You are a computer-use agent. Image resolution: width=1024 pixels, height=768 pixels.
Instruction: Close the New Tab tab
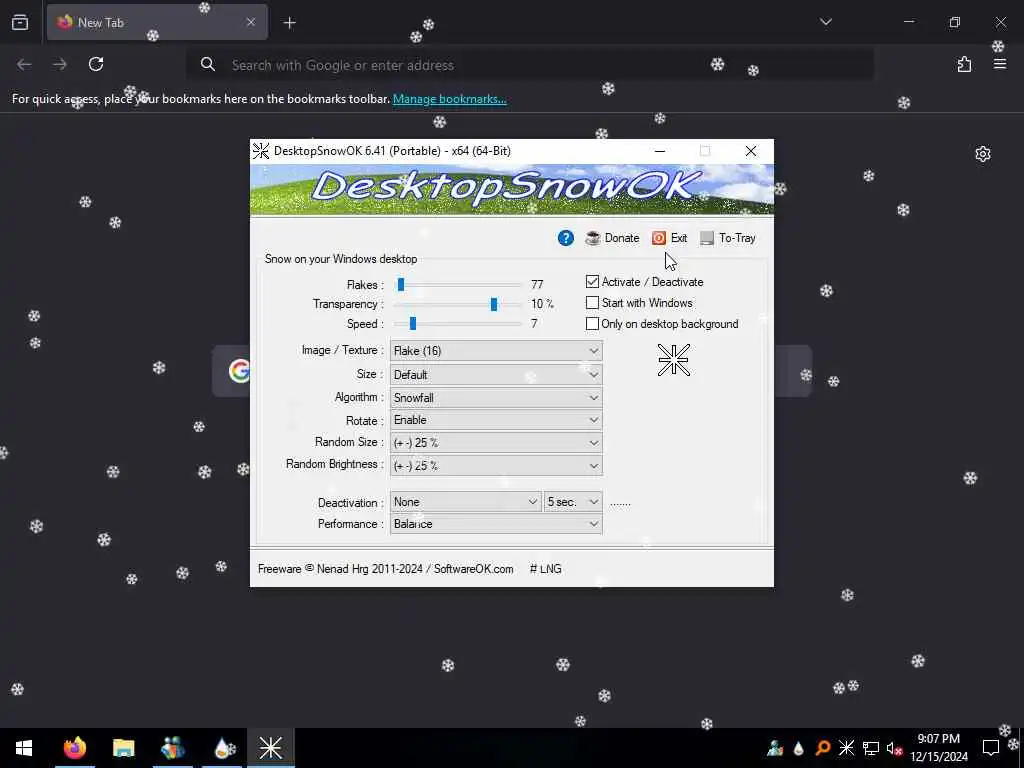[251, 22]
